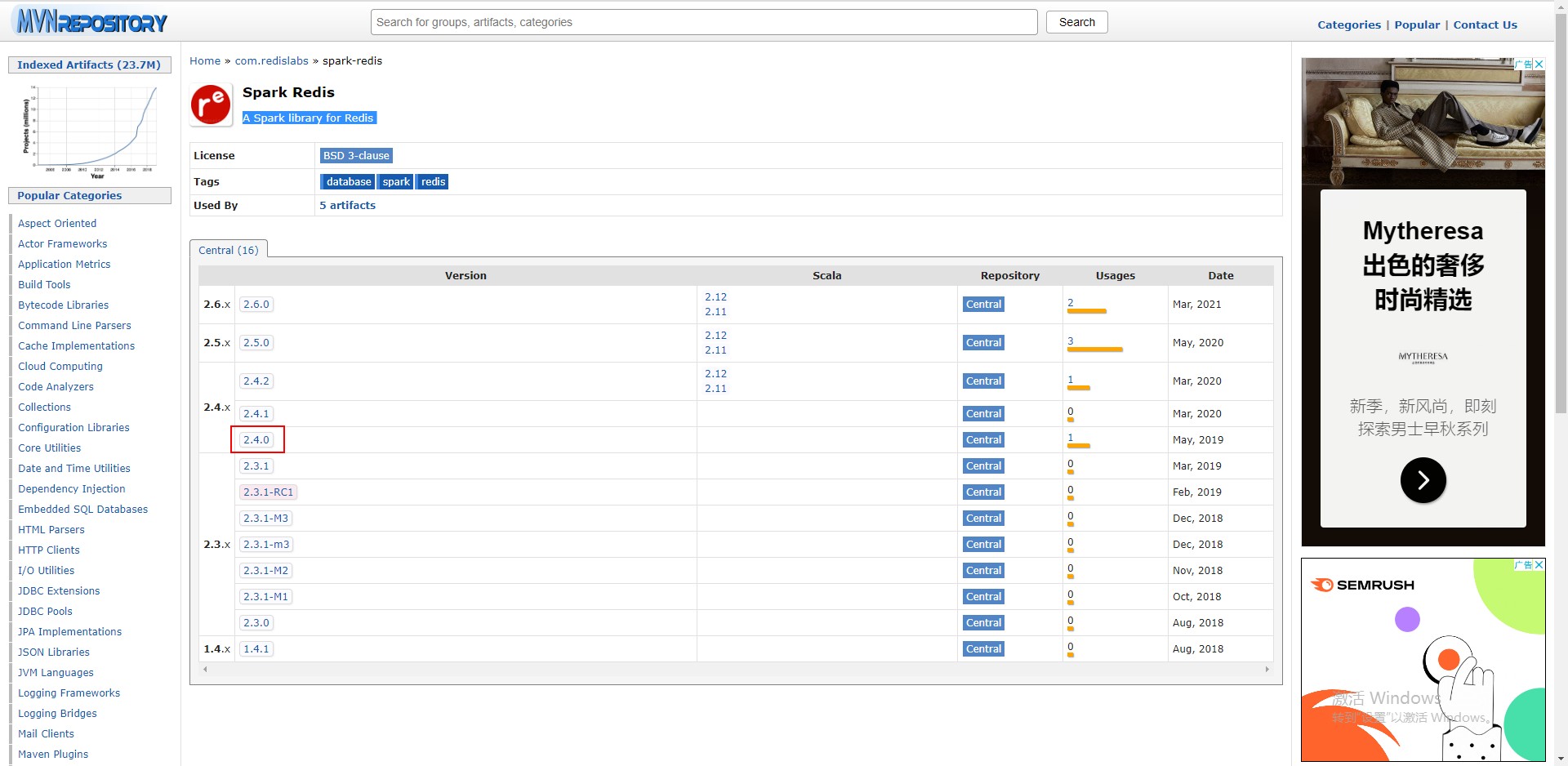Open the 5 artifacts used-by link

click(x=347, y=205)
